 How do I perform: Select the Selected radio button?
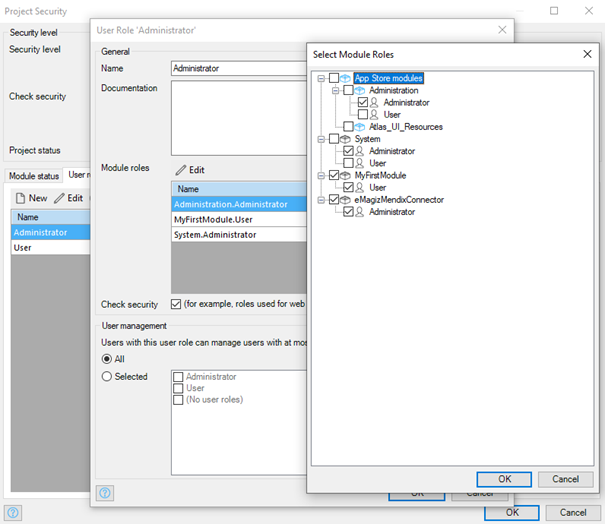click(107, 377)
